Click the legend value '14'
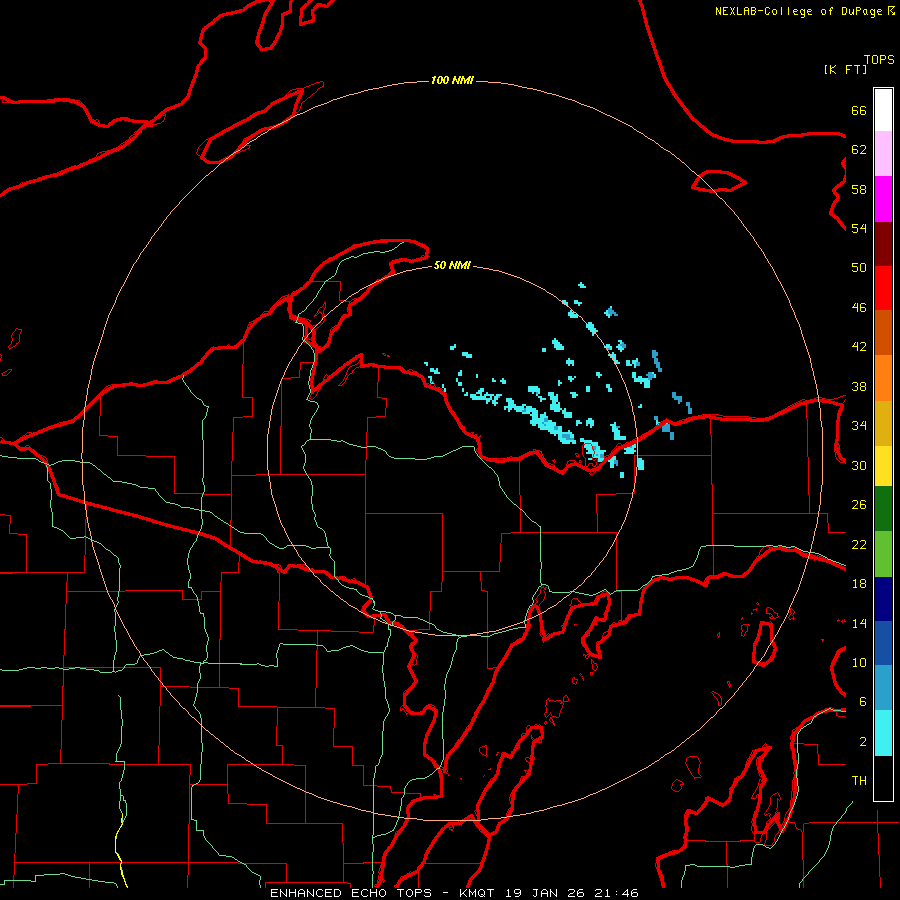 click(x=859, y=623)
